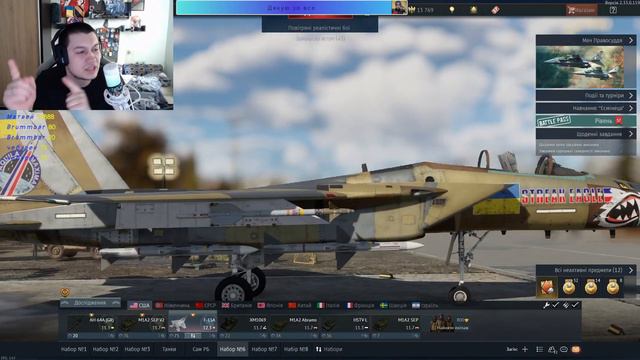Screen dimensions: 640x360
Task: Click the recruit crew slot icon
Action: click(x=448, y=323)
